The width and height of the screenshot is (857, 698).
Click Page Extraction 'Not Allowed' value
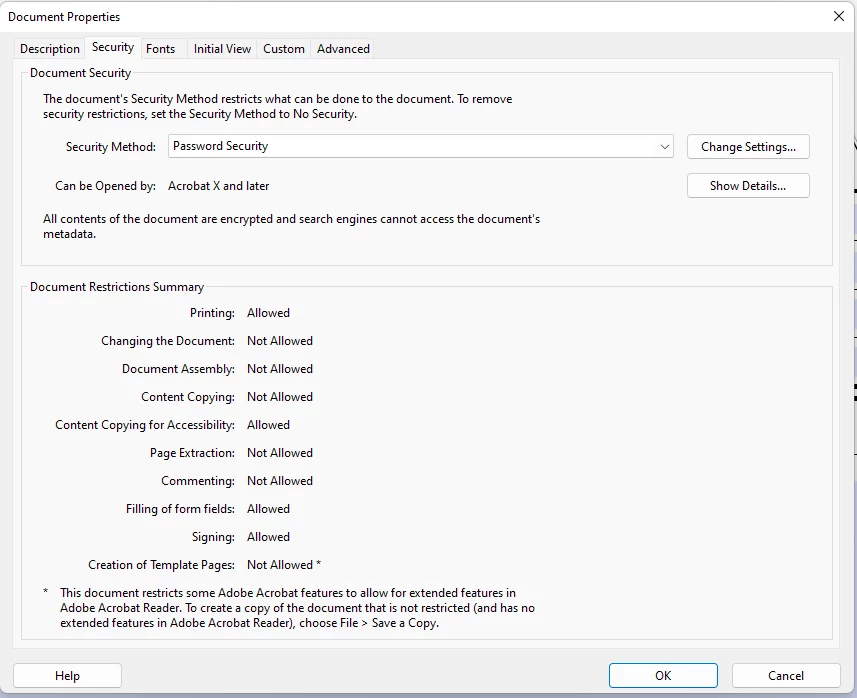[280, 453]
